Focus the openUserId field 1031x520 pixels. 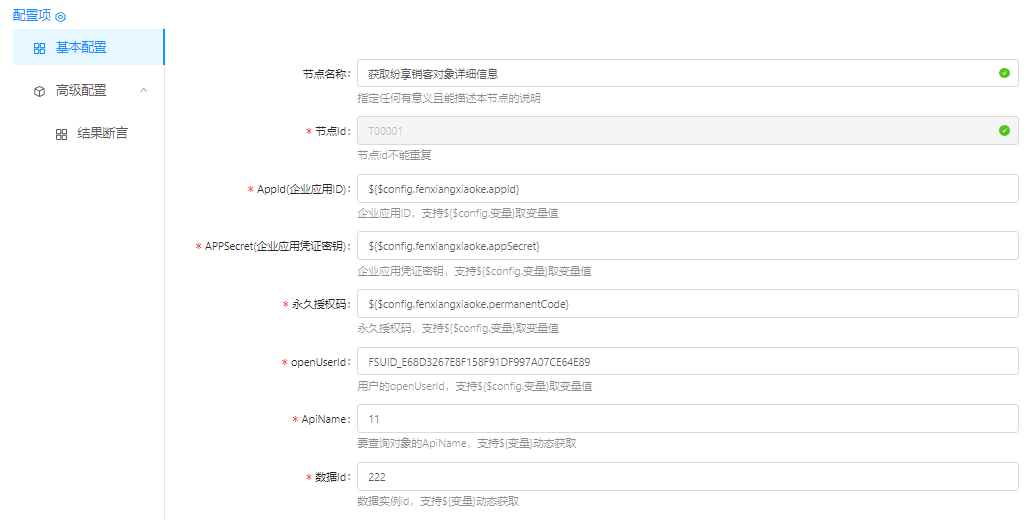tap(687, 362)
